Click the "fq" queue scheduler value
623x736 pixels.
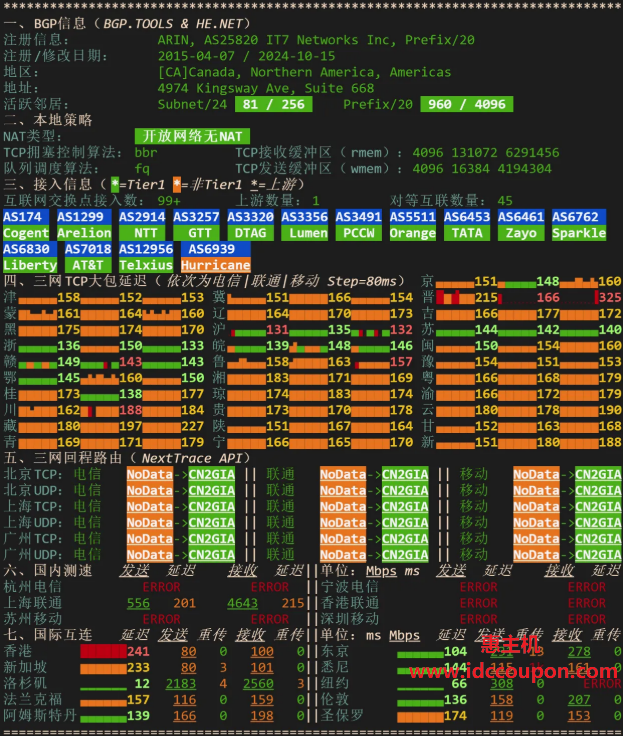pos(142,169)
